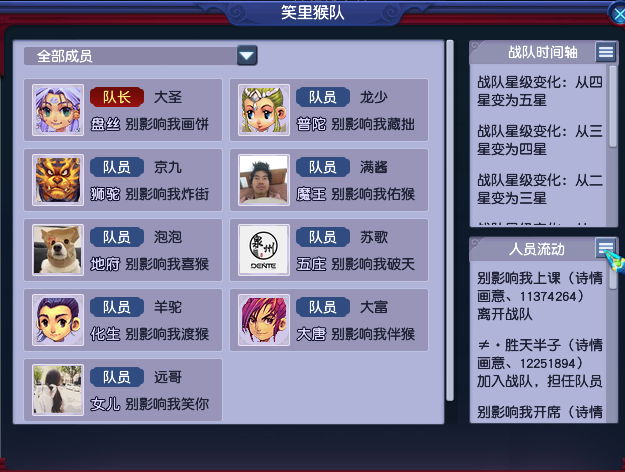The width and height of the screenshot is (625, 472).
Task: Click the 别影响我上课 离开战队 entry
Action: click(x=540, y=296)
